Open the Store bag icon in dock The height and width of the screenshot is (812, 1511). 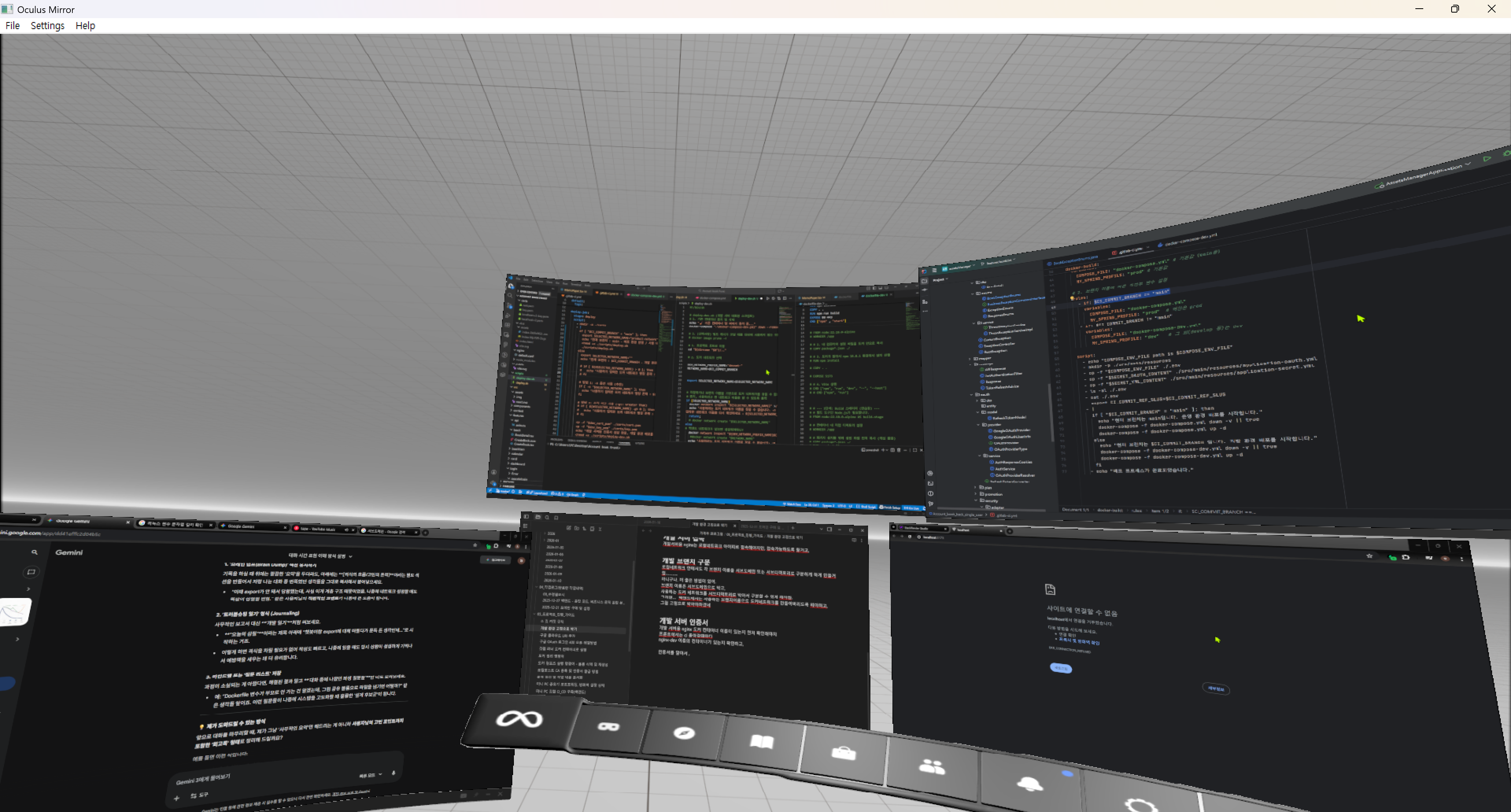click(844, 753)
